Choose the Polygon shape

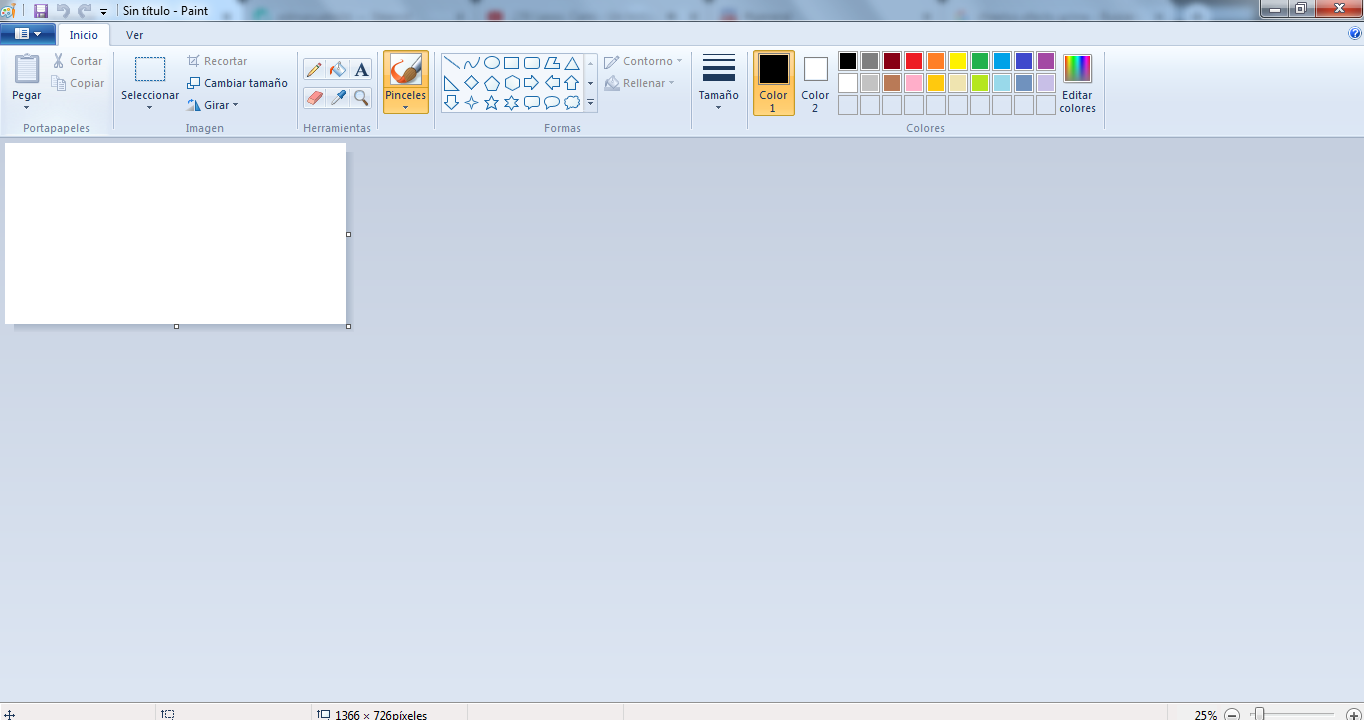(x=552, y=63)
